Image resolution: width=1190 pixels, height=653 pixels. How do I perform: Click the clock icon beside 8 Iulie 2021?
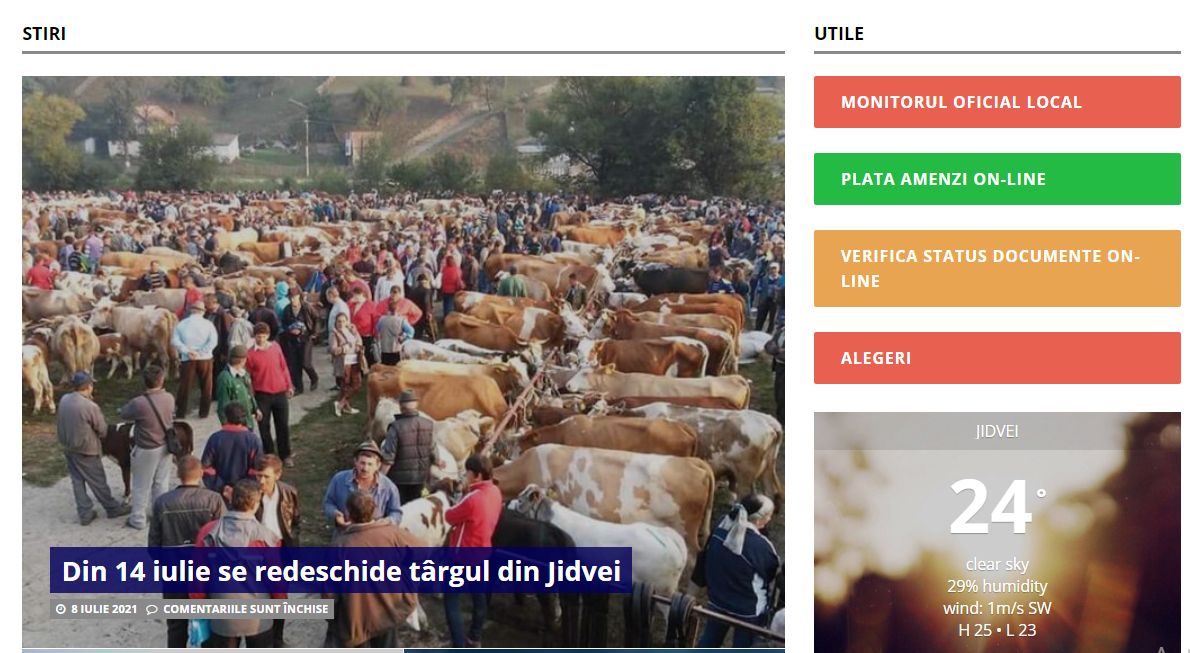(61, 609)
